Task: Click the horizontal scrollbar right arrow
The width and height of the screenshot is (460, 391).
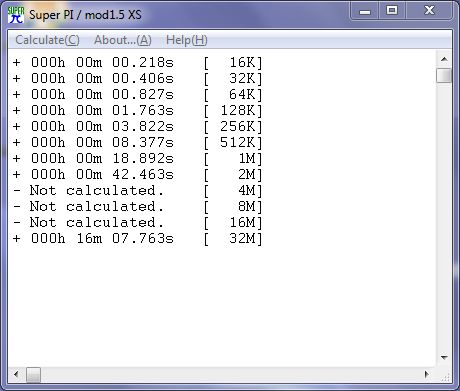Action: (427, 374)
